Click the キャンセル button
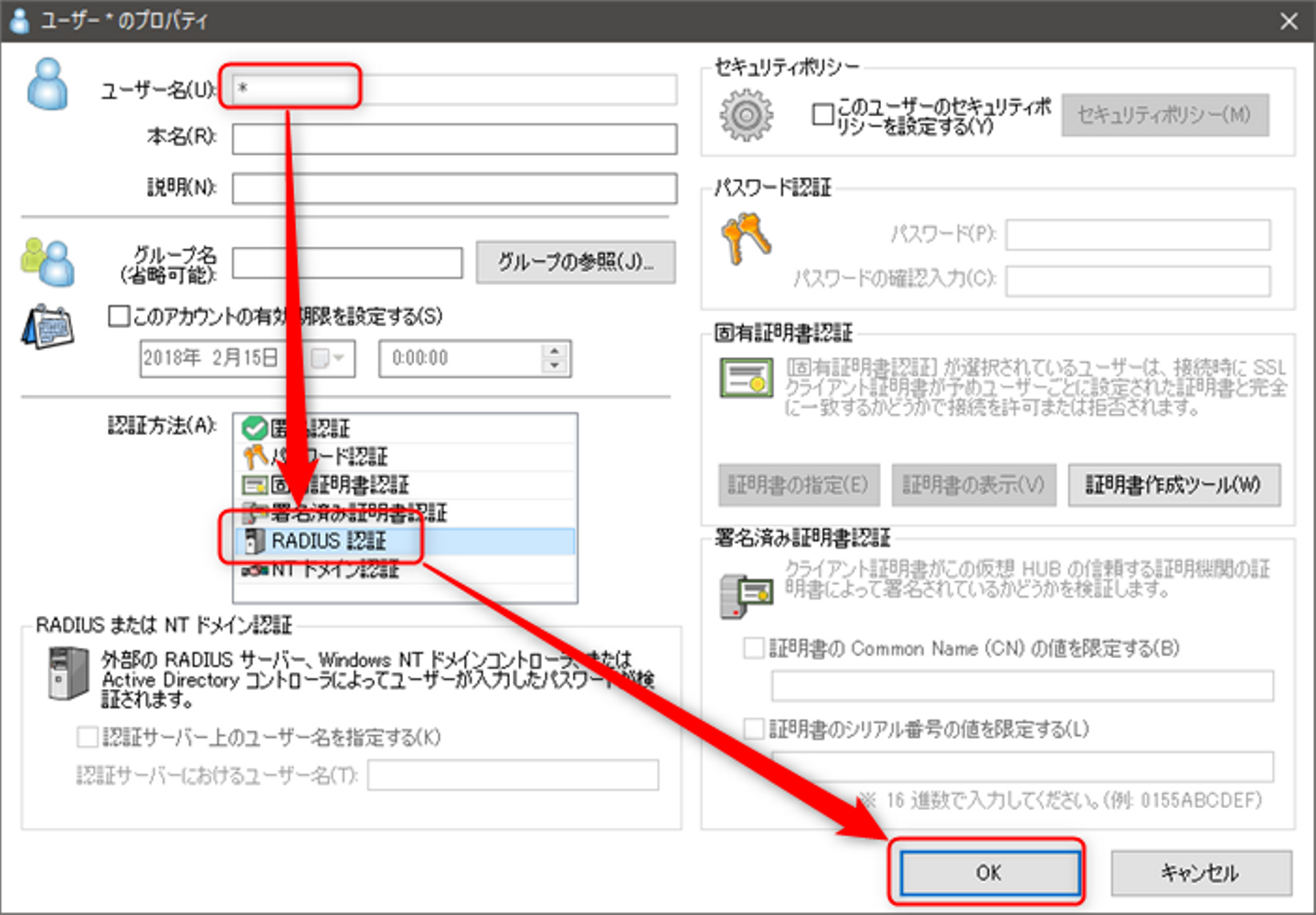Viewport: 1316px width, 915px height. 1201,873
